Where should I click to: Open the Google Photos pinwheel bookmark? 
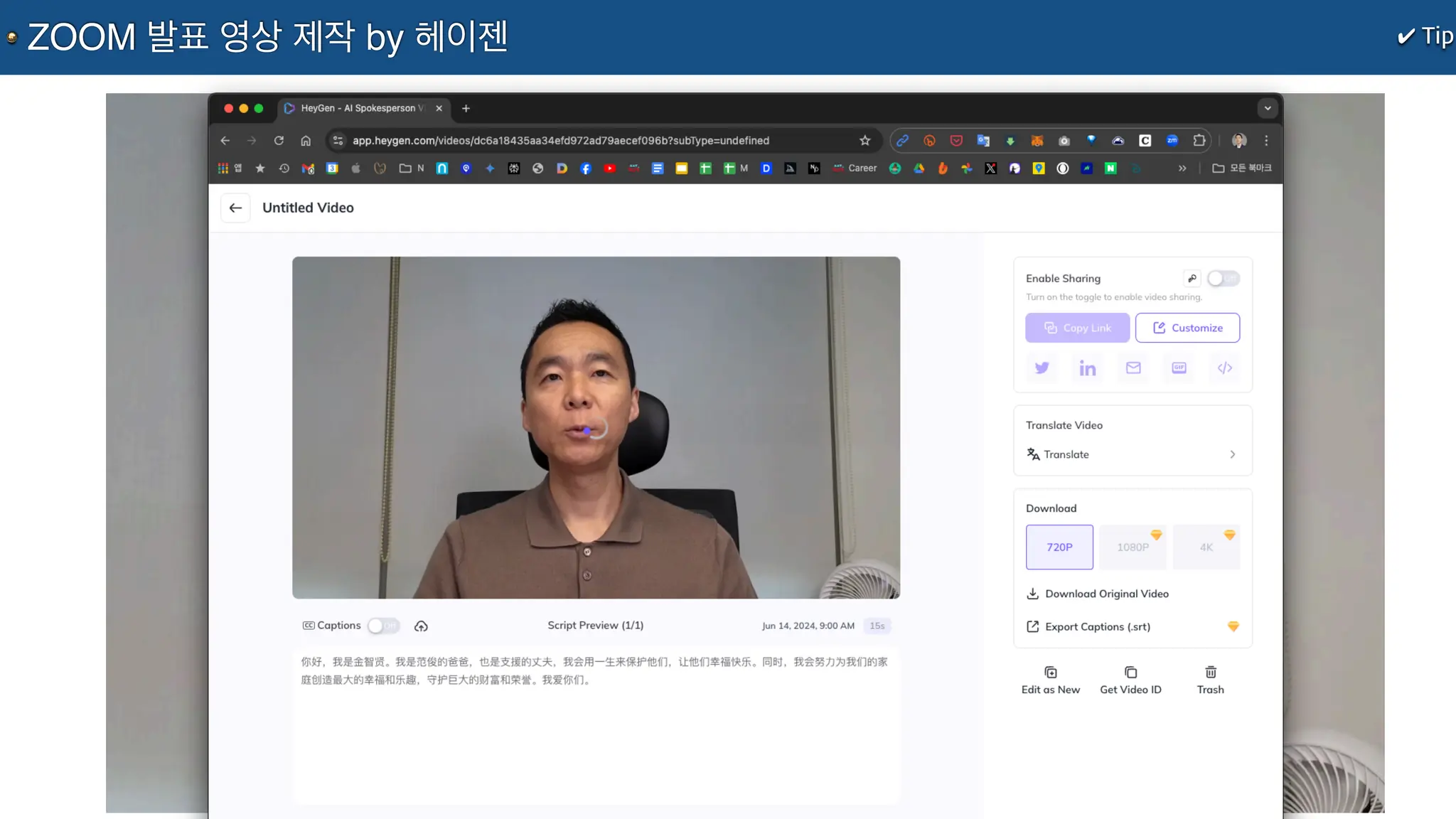pos(966,168)
